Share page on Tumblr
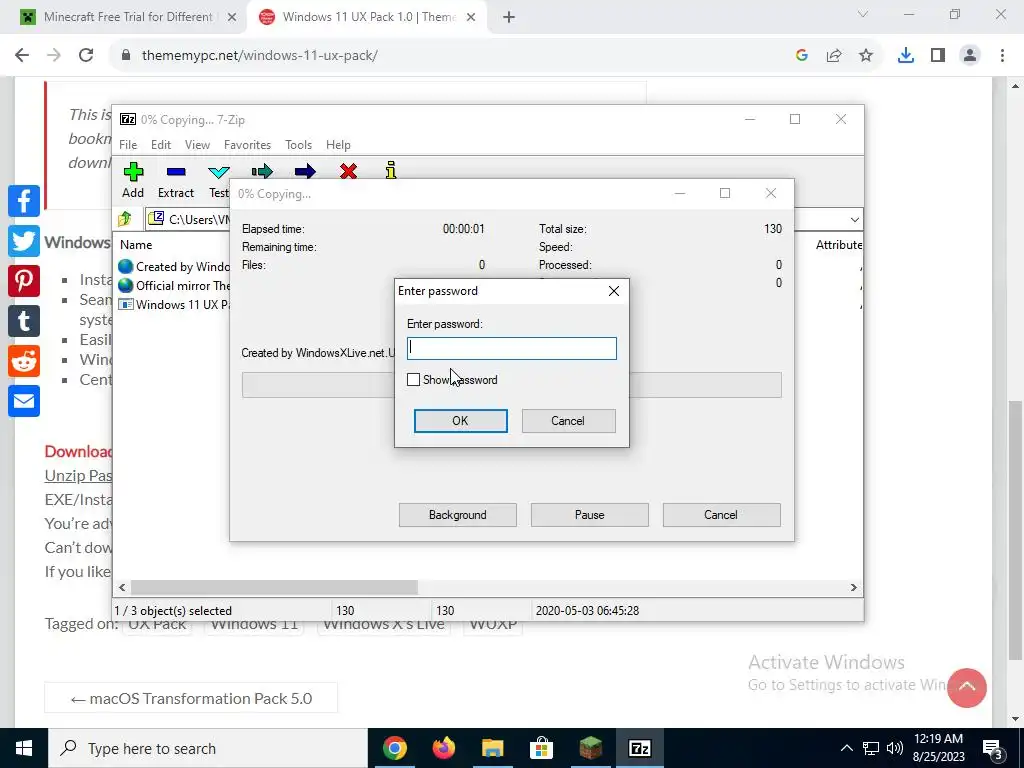 pyautogui.click(x=24, y=321)
